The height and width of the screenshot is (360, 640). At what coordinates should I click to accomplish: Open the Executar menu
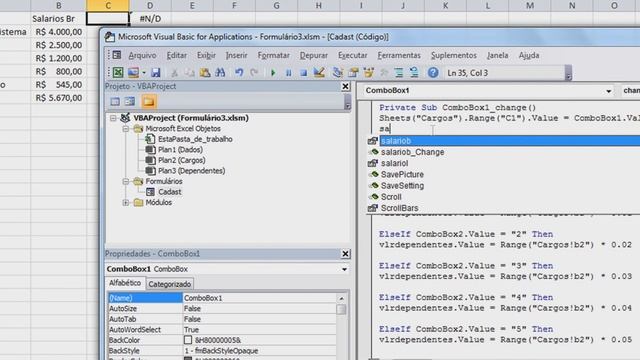point(353,55)
